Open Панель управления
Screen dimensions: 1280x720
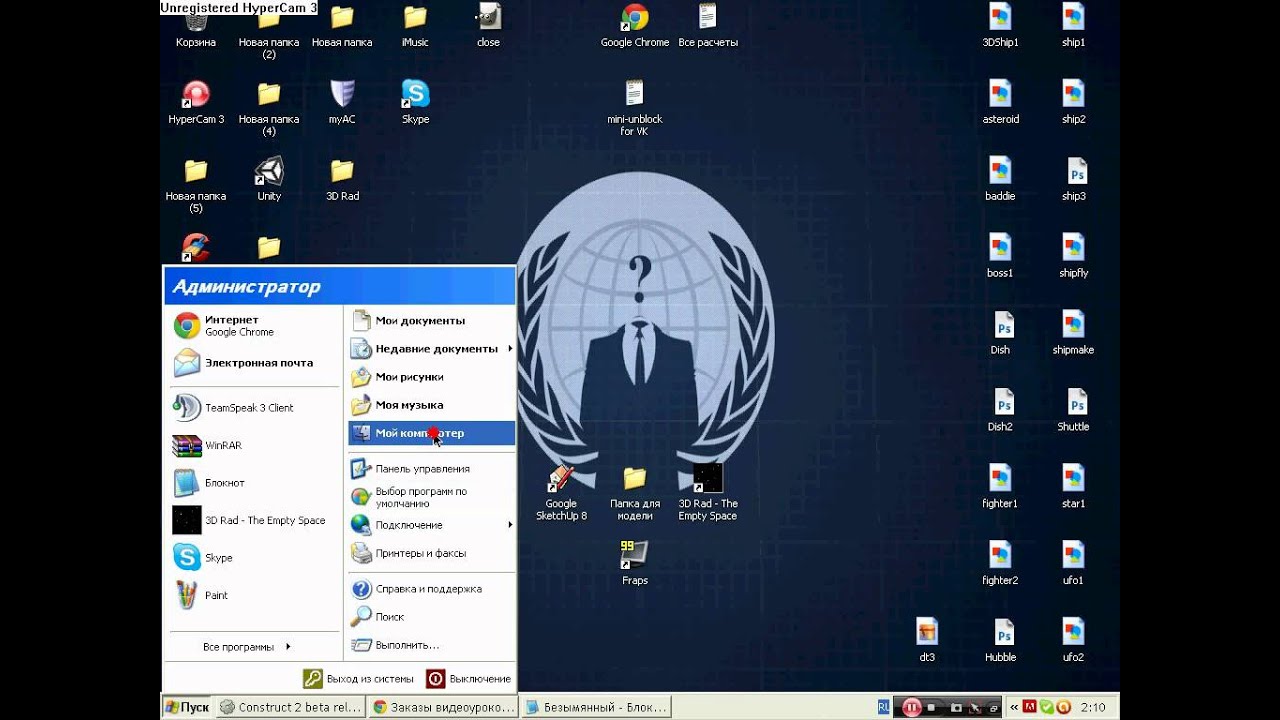coord(431,469)
